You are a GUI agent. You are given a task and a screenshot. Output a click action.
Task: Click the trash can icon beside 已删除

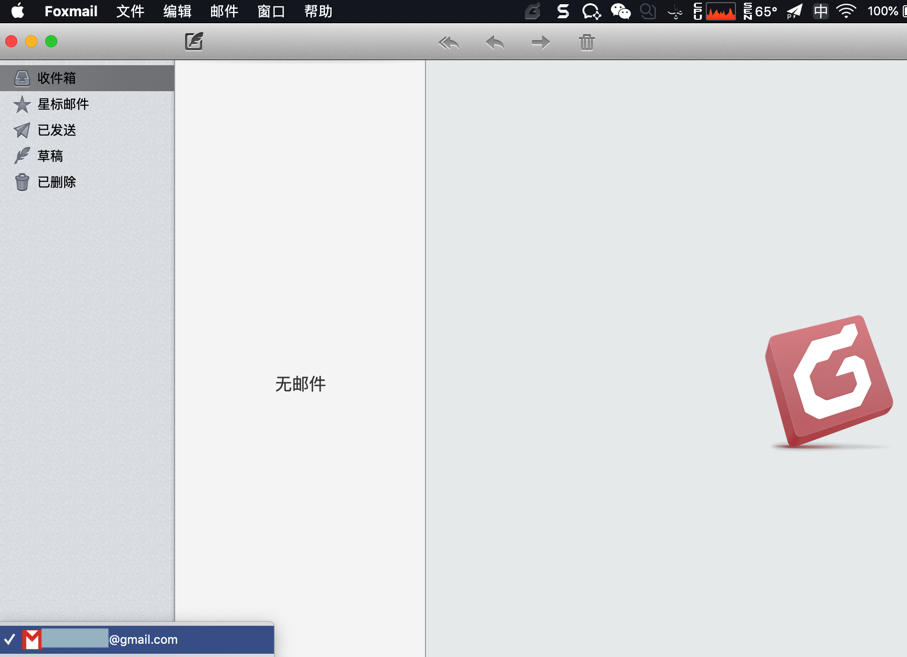(x=22, y=182)
